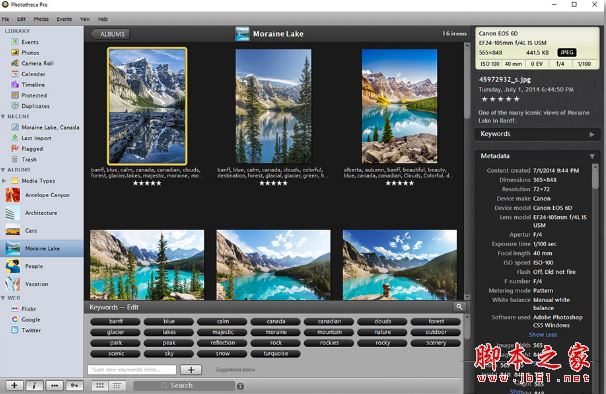The height and width of the screenshot is (394, 606).
Task: Collapse the WEB section
Action: tap(3, 298)
